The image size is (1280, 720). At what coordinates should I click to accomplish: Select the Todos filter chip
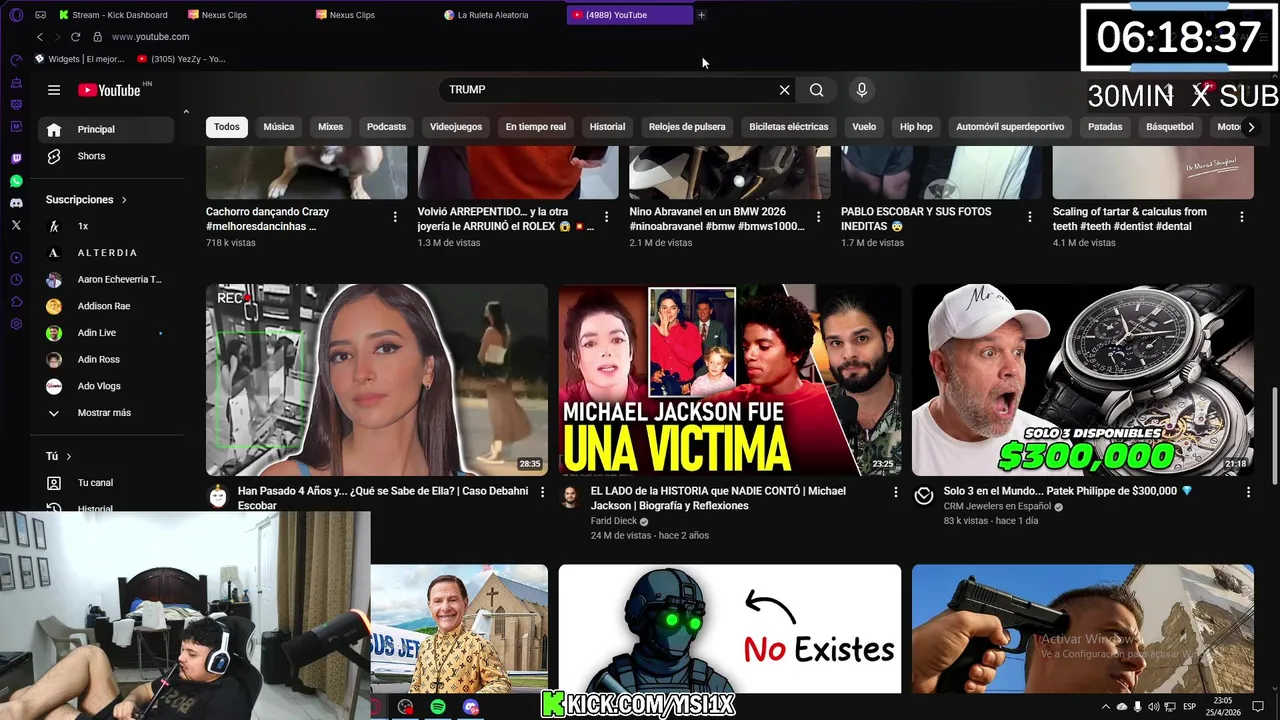coord(227,127)
